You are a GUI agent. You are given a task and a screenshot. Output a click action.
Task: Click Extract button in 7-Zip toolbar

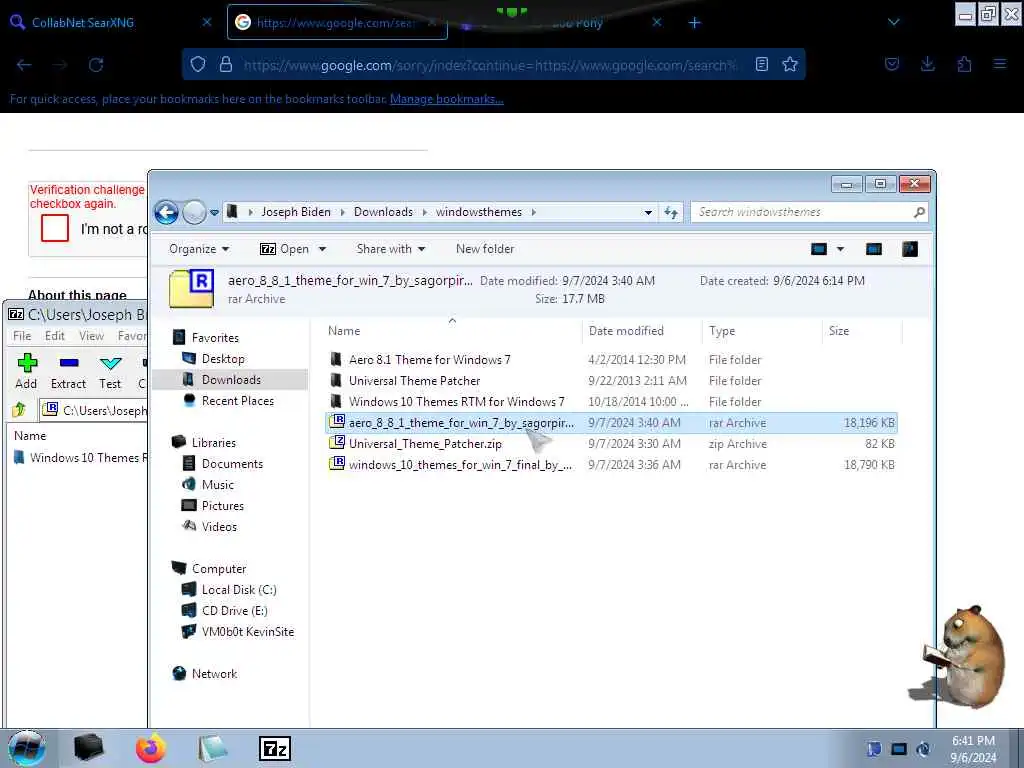pyautogui.click(x=68, y=371)
